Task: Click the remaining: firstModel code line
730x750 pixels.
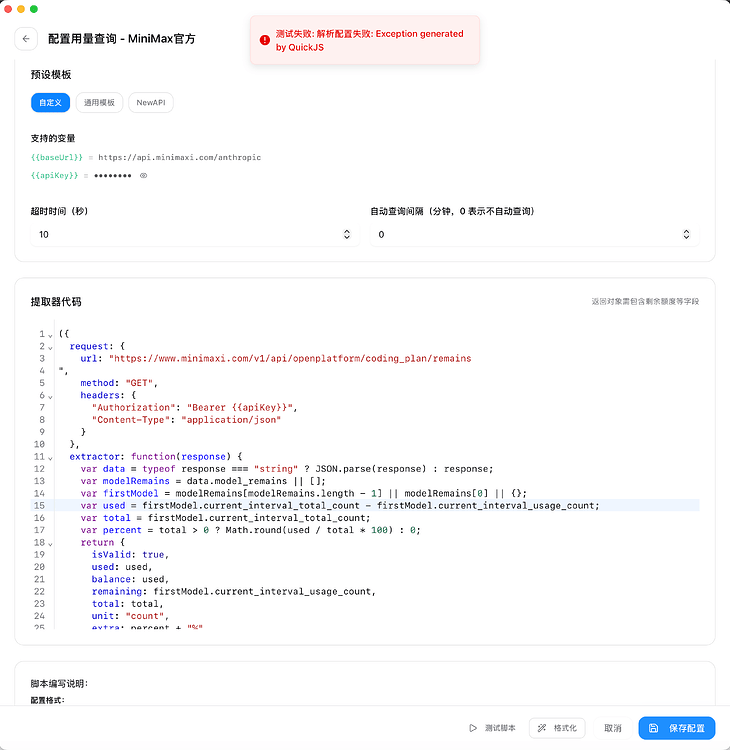Action: coord(233,592)
